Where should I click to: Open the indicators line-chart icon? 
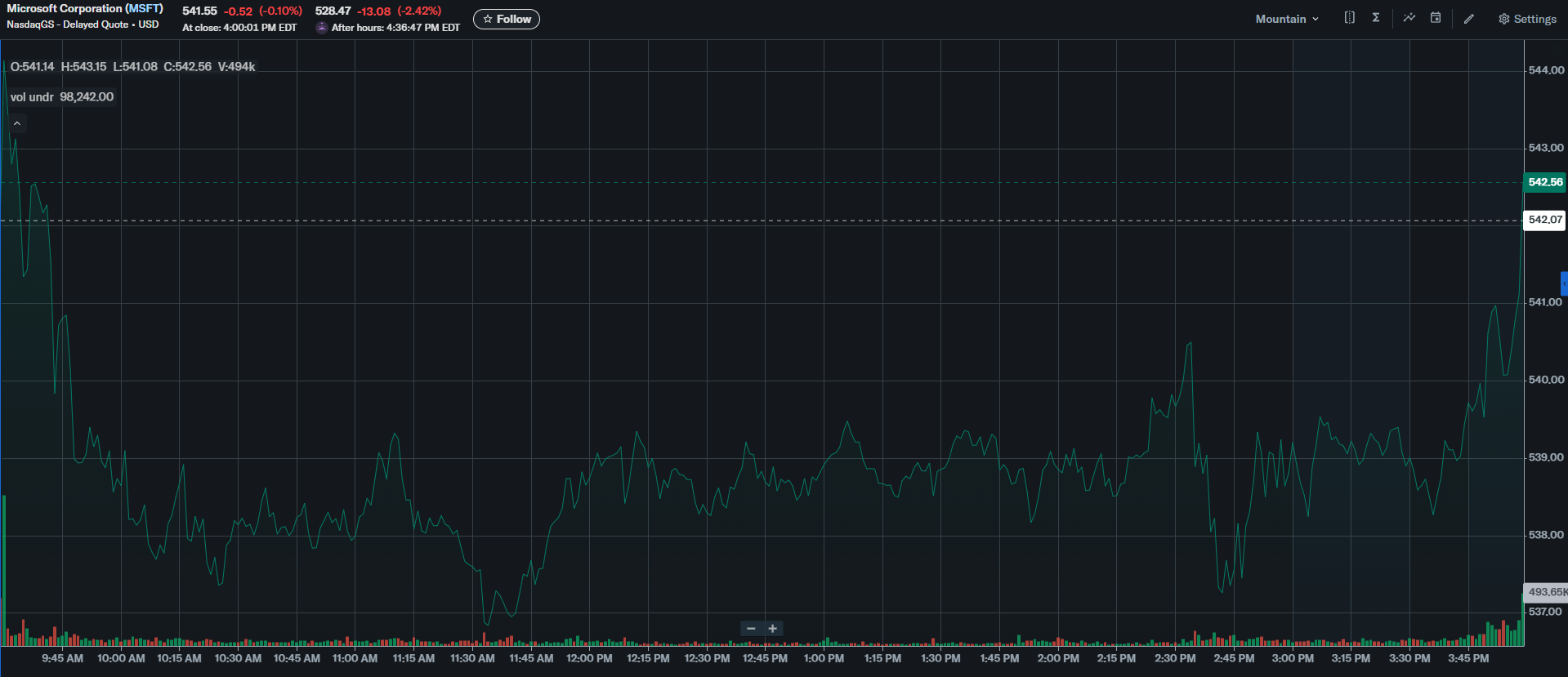pos(1409,18)
